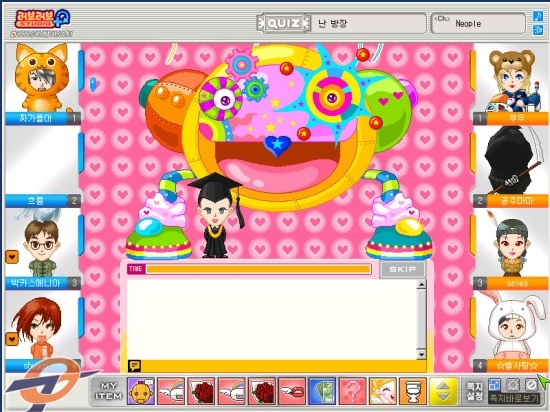The width and height of the screenshot is (550, 412).
Task: Choose the winged lips kiss item
Action: 292,391
